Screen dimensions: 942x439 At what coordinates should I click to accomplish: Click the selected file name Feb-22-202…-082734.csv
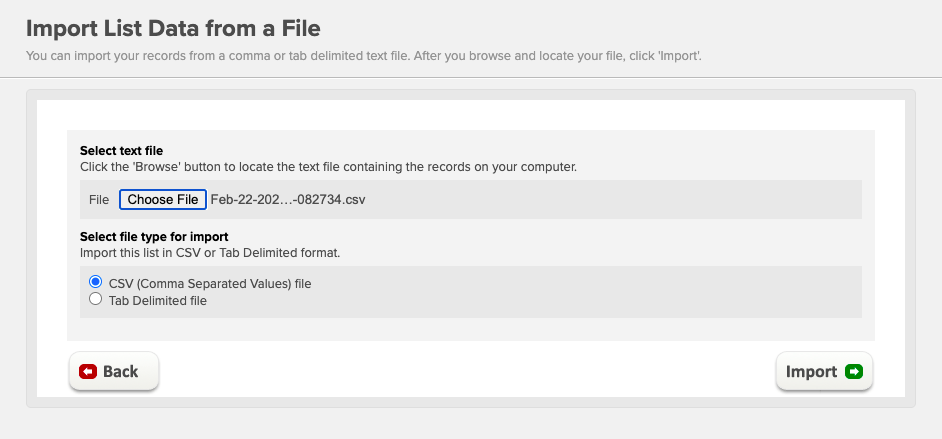tap(288, 199)
